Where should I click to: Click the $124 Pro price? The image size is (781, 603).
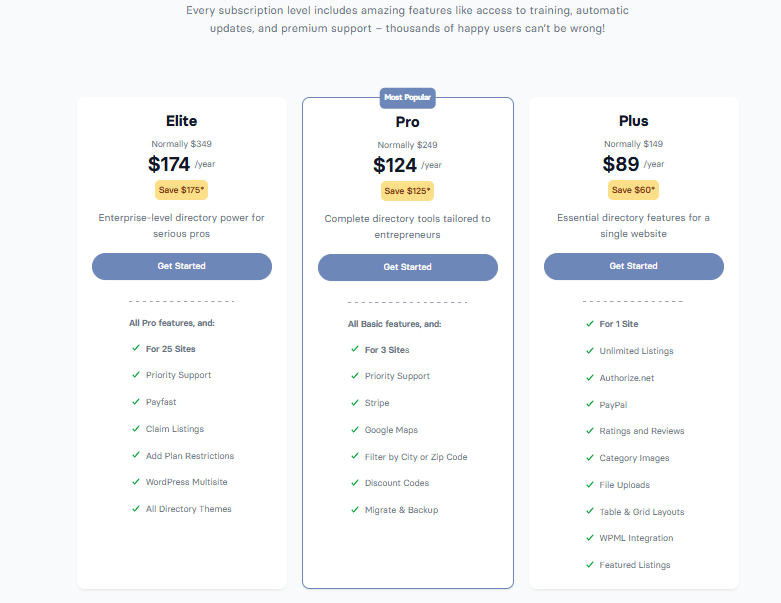(395, 165)
